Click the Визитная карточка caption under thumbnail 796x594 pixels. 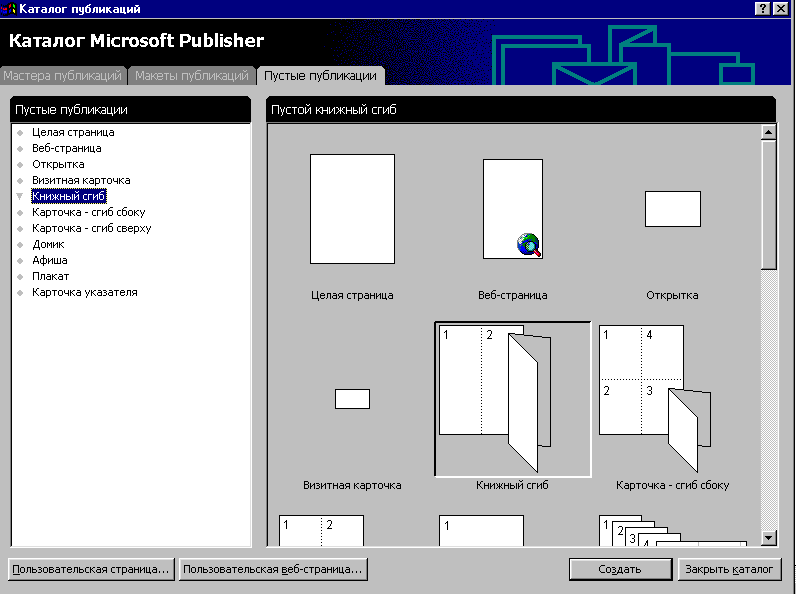tap(352, 485)
